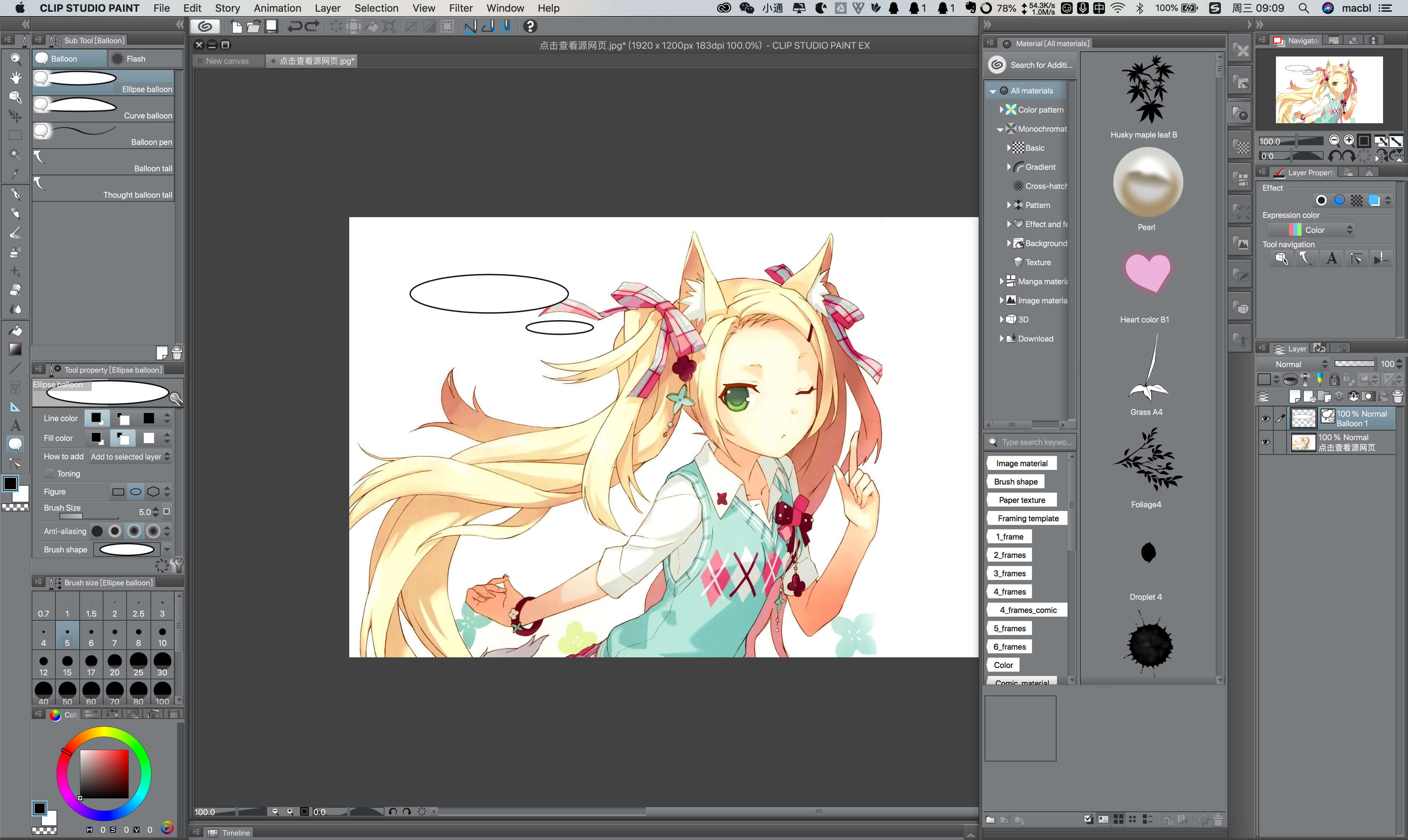Click the Undo arrow in command bar

click(x=294, y=26)
